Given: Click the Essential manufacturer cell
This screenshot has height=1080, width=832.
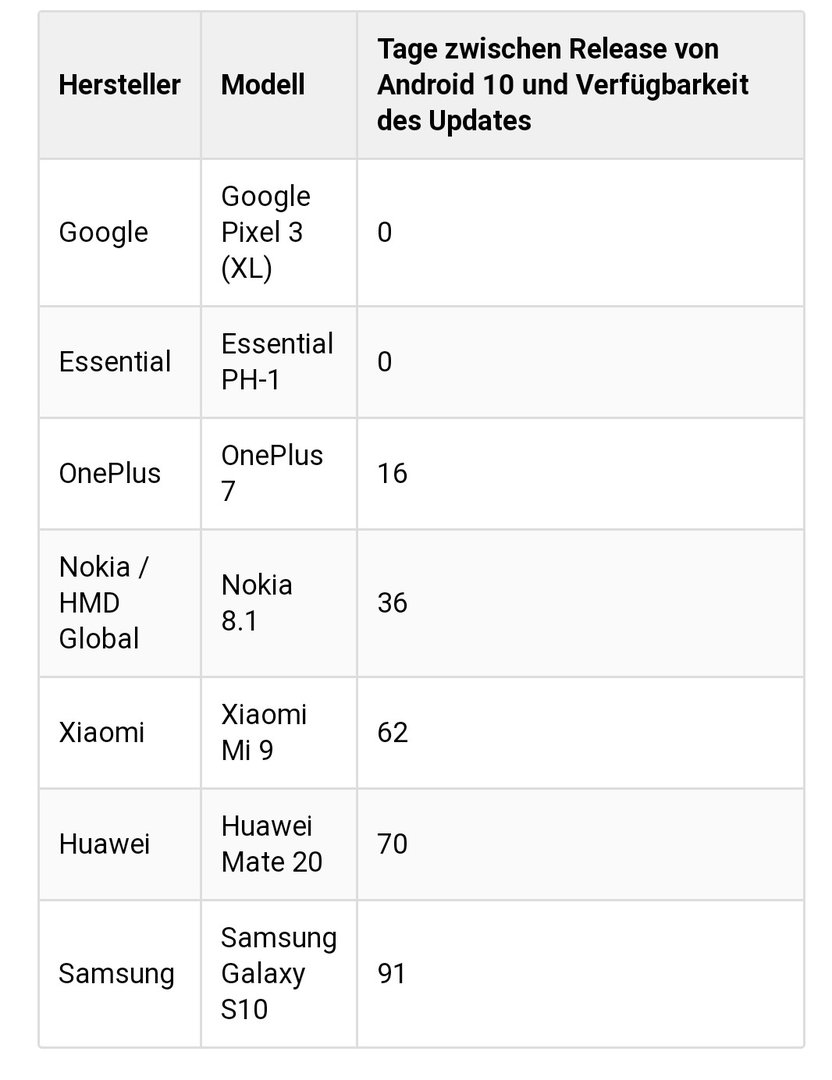Looking at the screenshot, I should (120, 362).
